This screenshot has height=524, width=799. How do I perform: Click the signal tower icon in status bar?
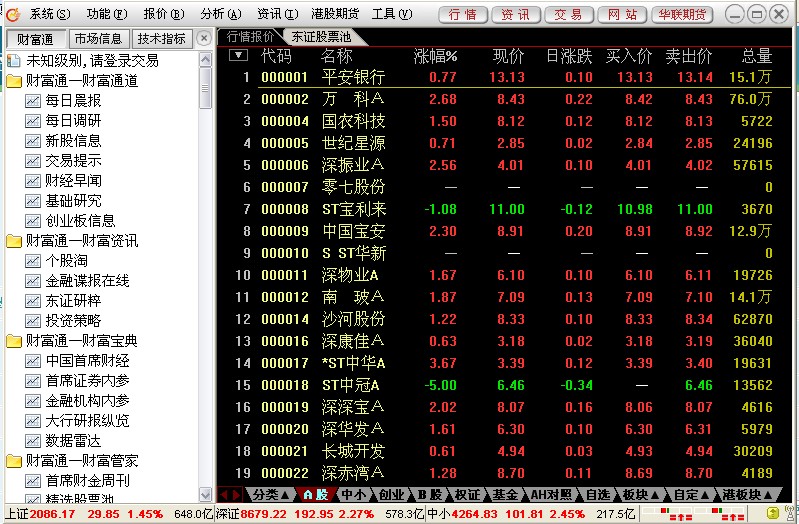click(x=790, y=513)
